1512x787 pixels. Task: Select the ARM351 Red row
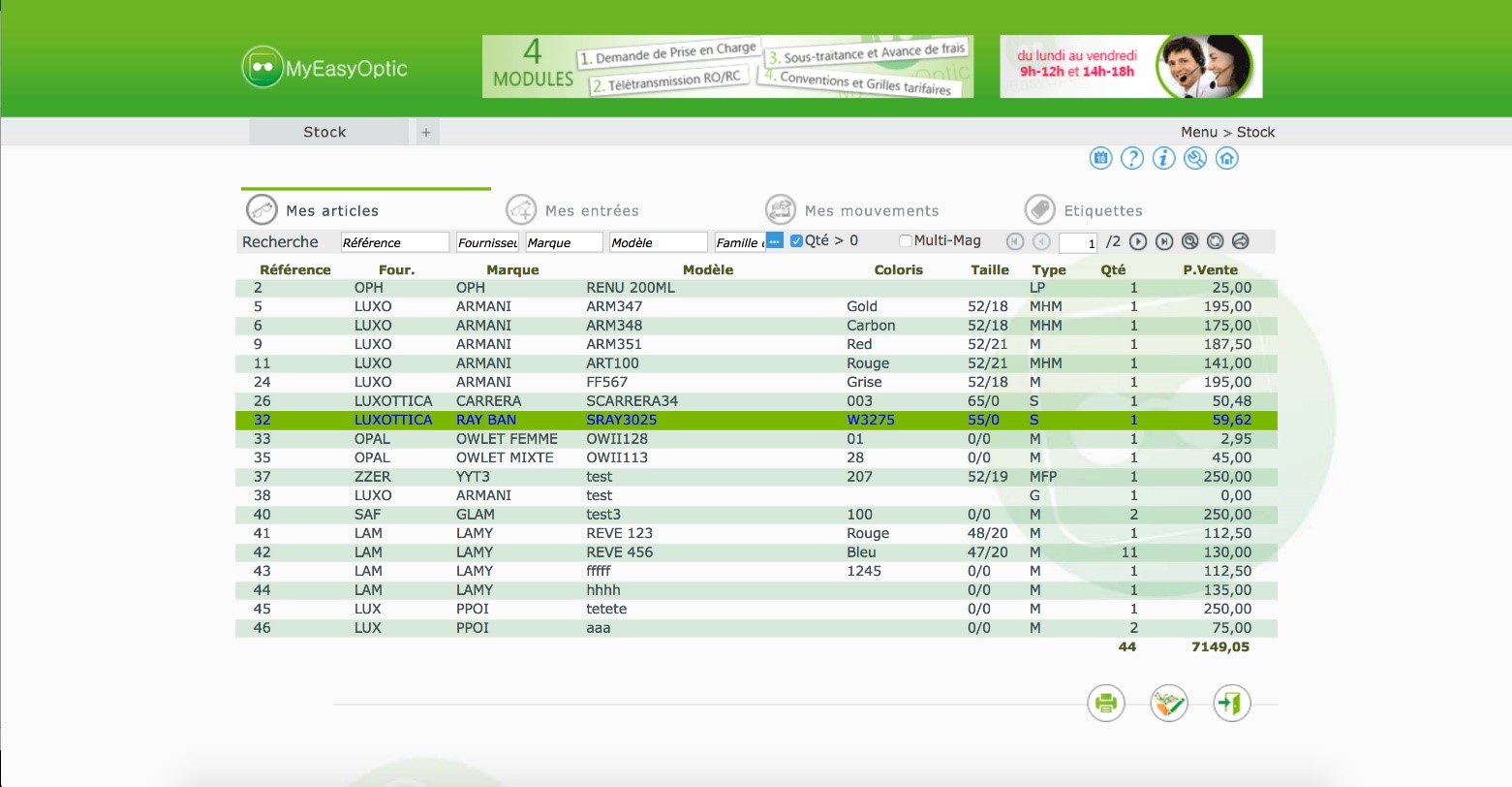click(756, 344)
